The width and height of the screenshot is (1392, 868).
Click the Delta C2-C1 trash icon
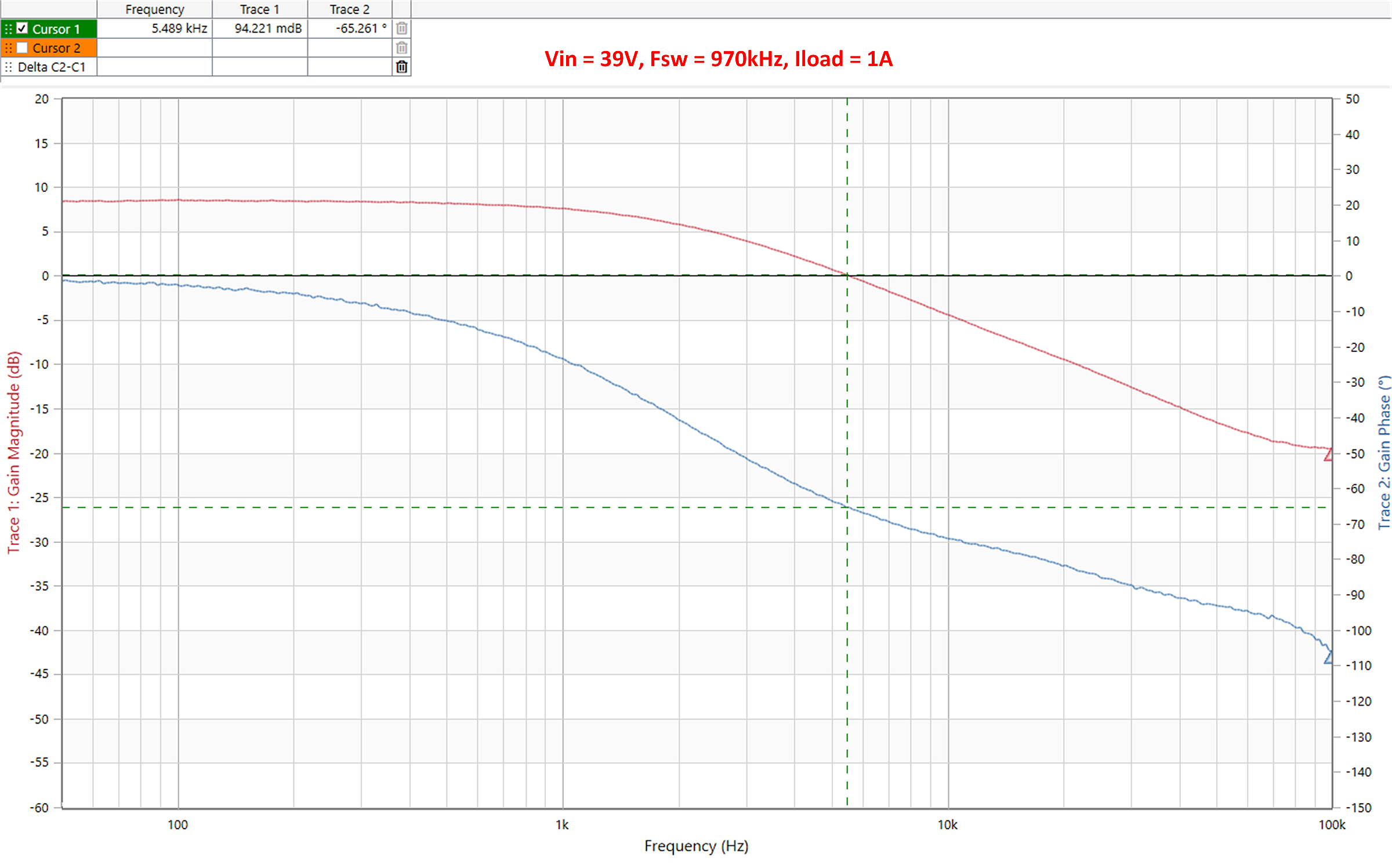[x=401, y=67]
